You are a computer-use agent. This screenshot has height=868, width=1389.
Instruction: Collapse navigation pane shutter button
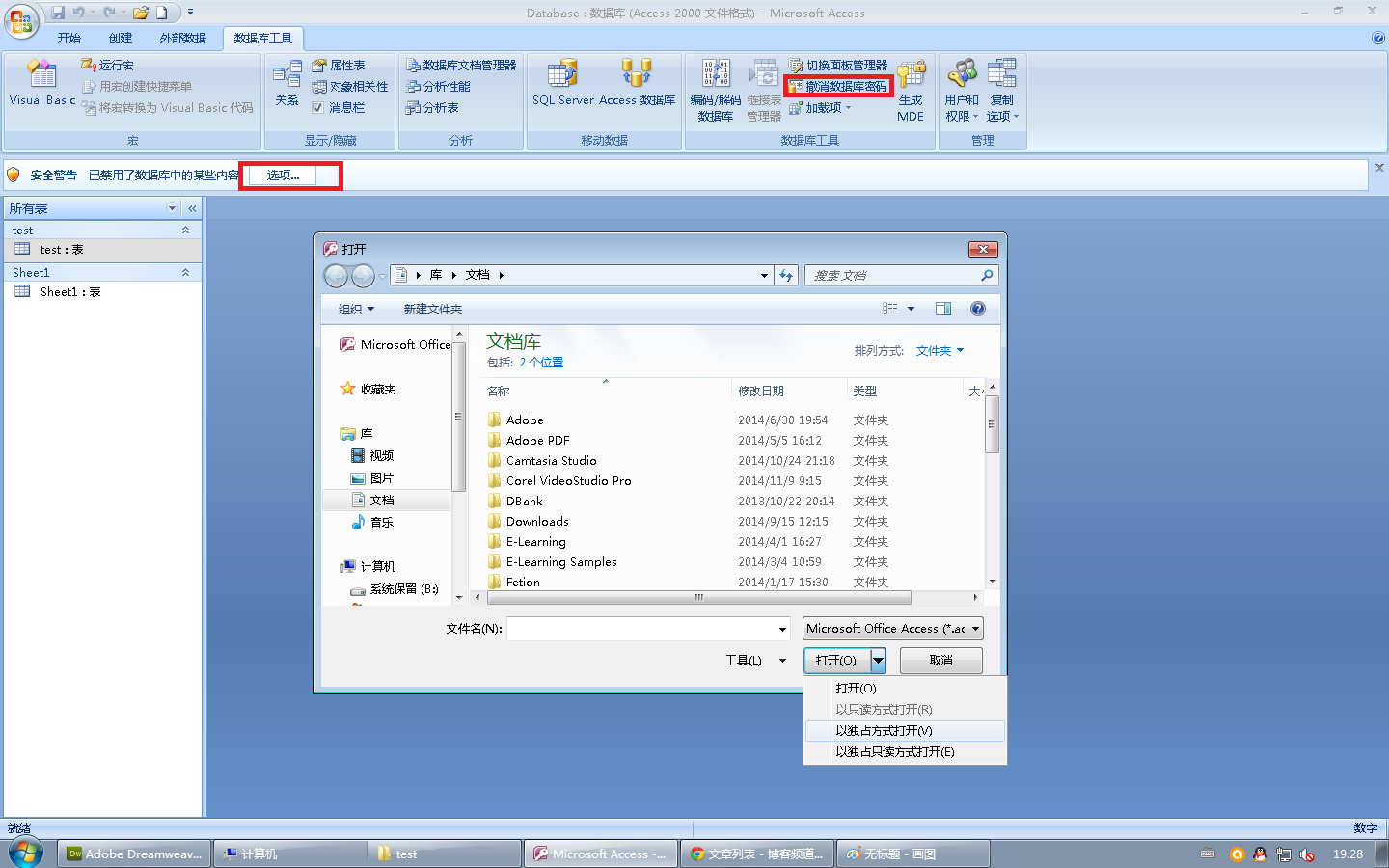[192, 208]
